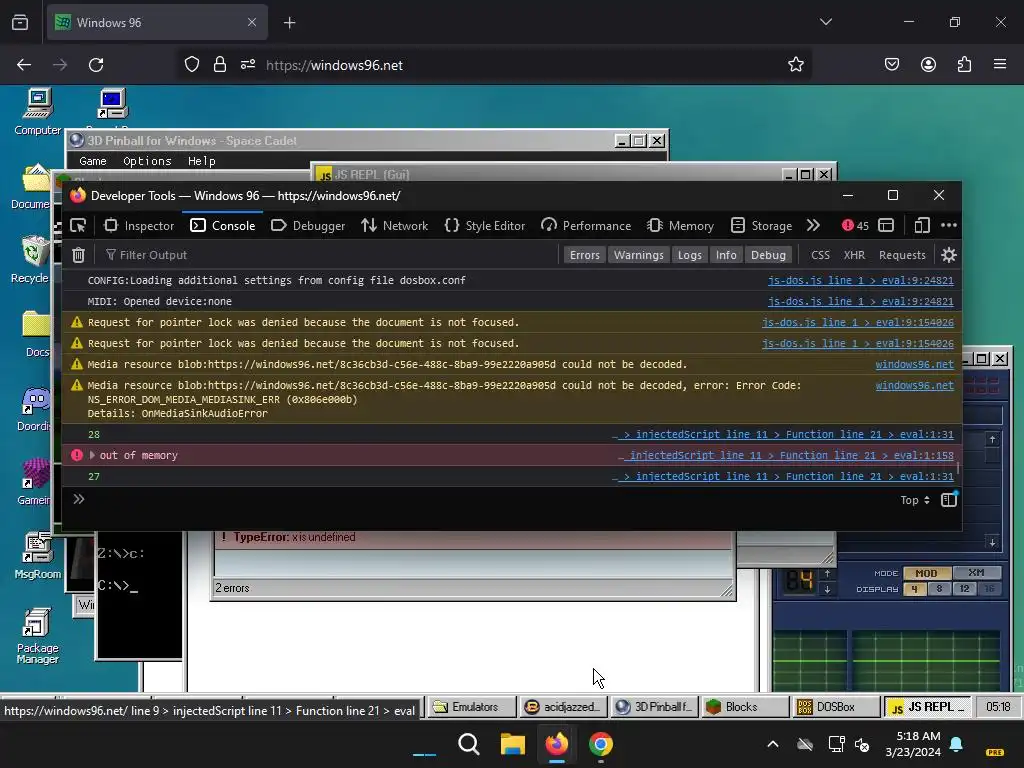The width and height of the screenshot is (1024, 768).
Task: Toggle the XHR filter
Action: point(854,255)
